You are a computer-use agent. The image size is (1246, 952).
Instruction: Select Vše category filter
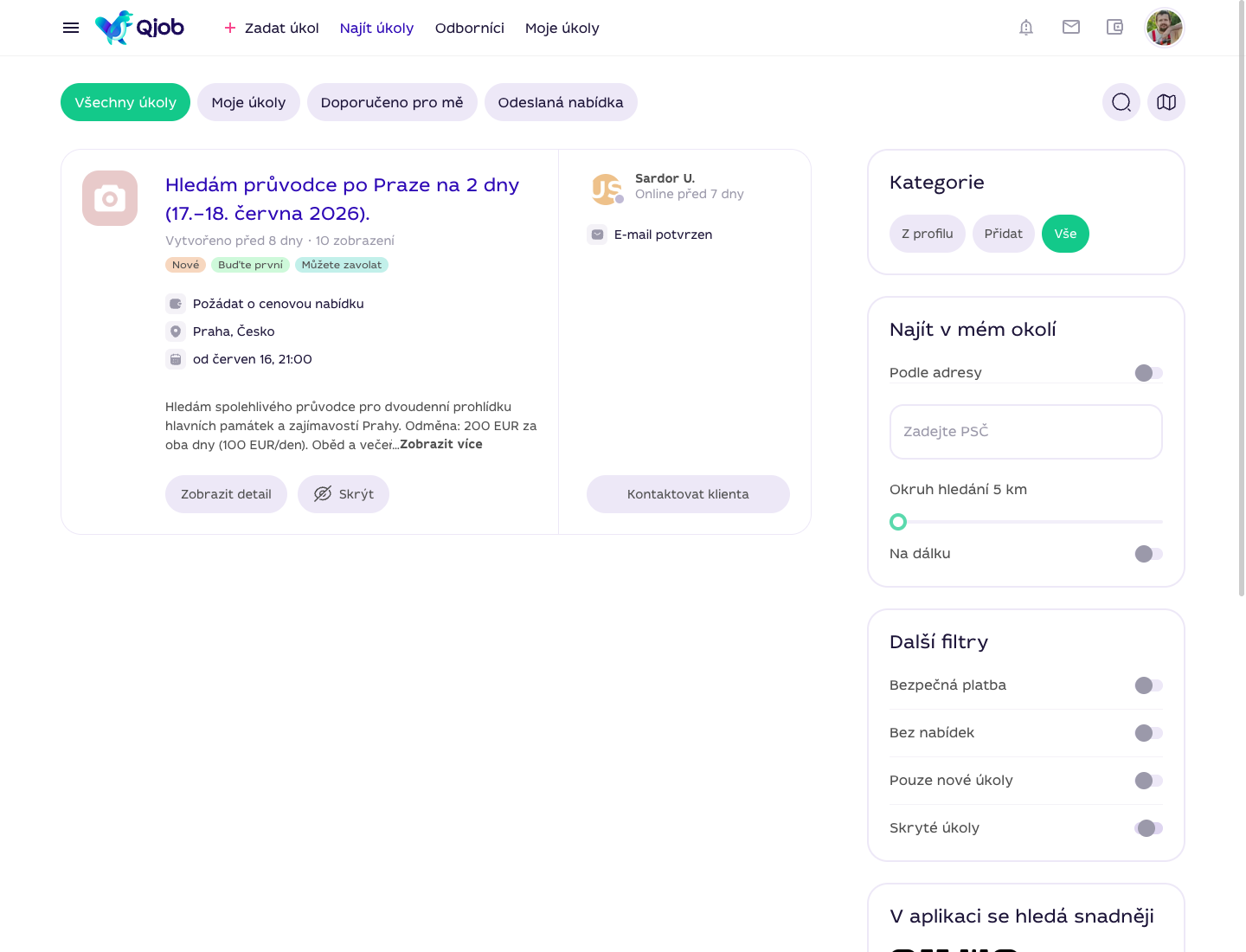pyautogui.click(x=1065, y=234)
